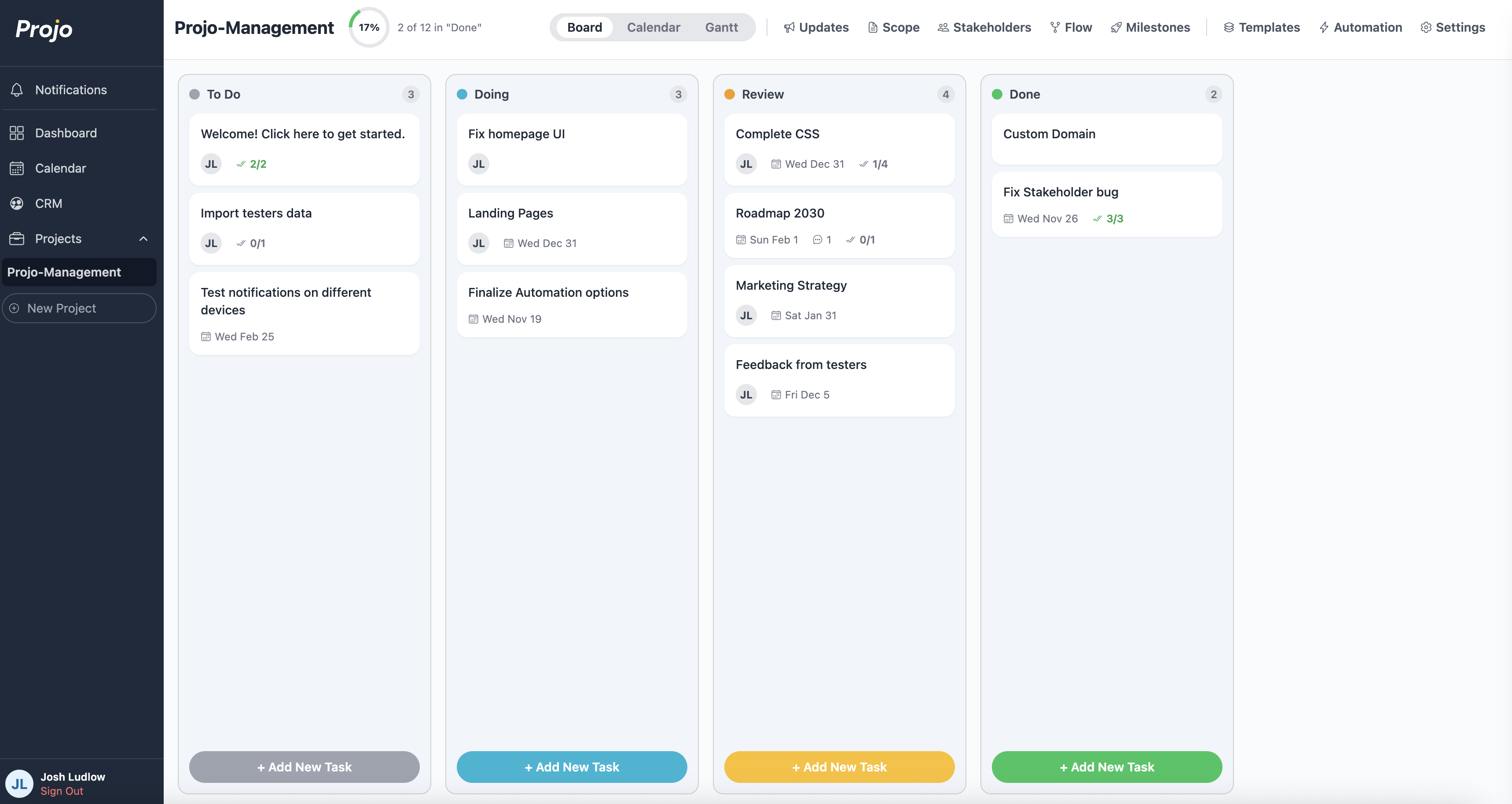
Task: Click the CRM sidebar icon
Action: [x=16, y=203]
